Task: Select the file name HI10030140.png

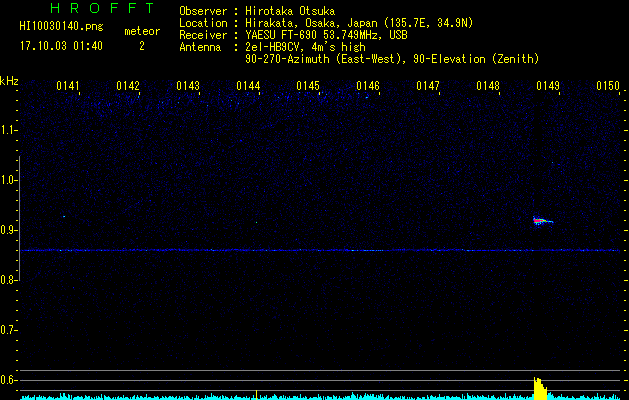Action: tap(61, 27)
